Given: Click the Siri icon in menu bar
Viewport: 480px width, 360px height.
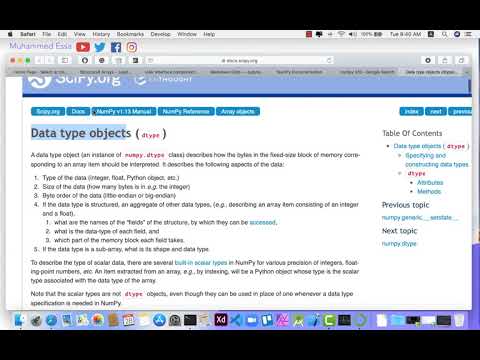Looking at the screenshot, I should point(457,34).
